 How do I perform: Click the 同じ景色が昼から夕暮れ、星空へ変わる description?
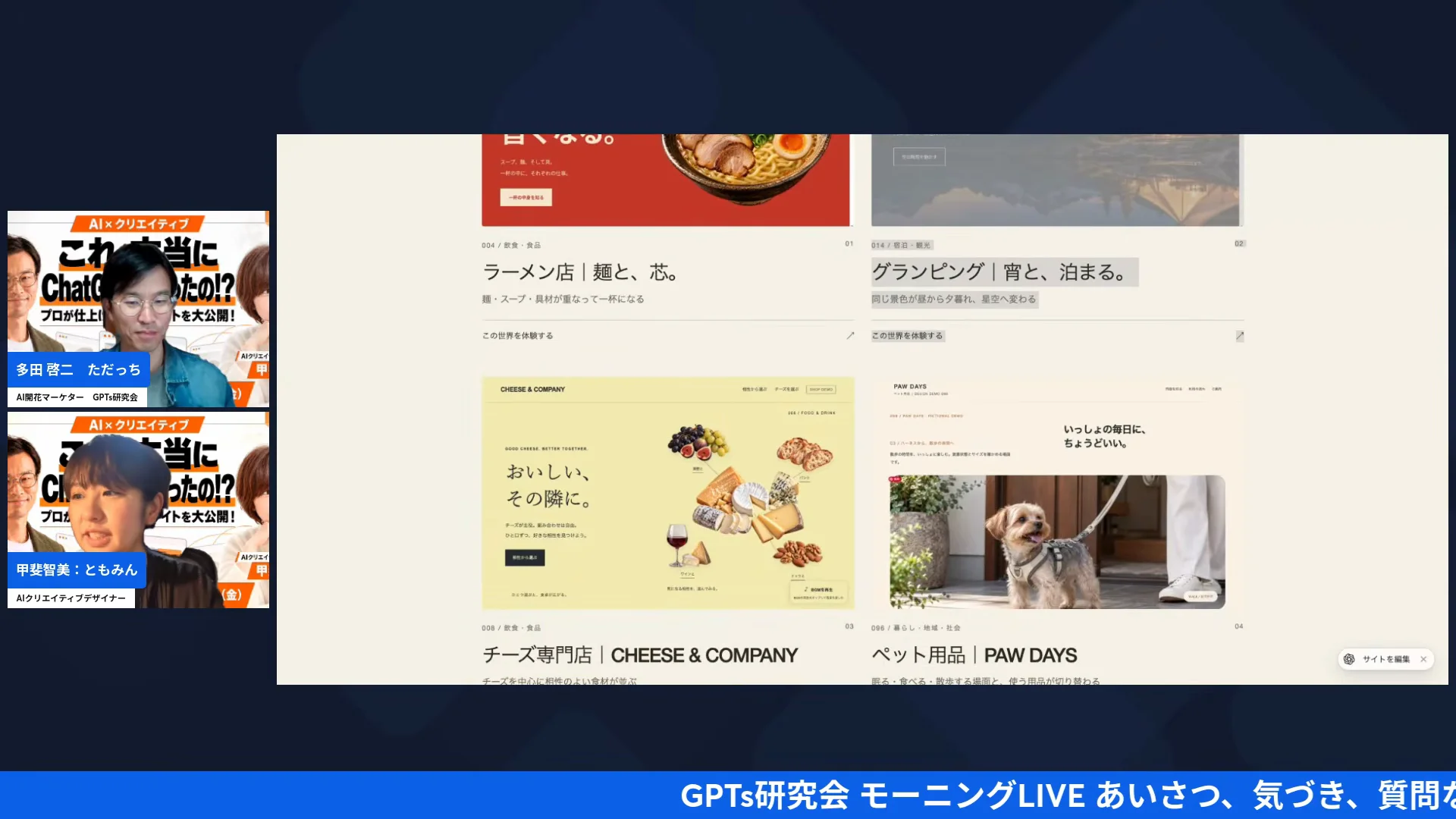953,300
